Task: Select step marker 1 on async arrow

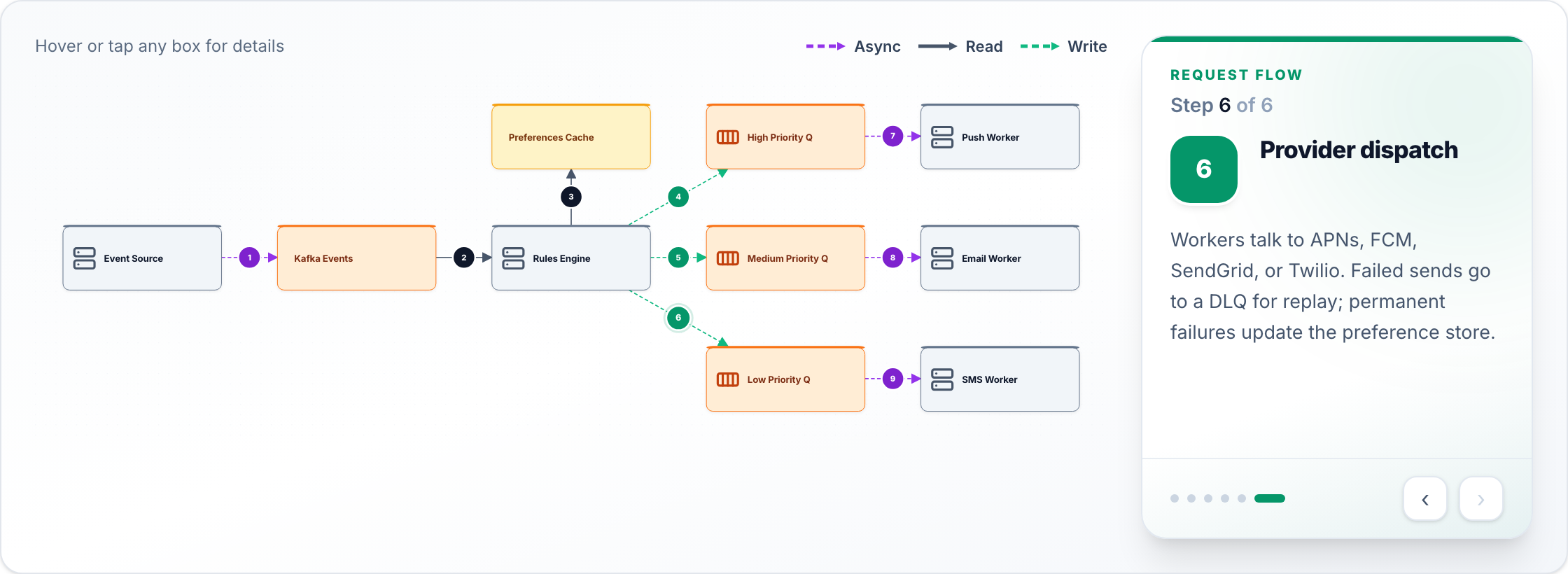Action: point(249,258)
